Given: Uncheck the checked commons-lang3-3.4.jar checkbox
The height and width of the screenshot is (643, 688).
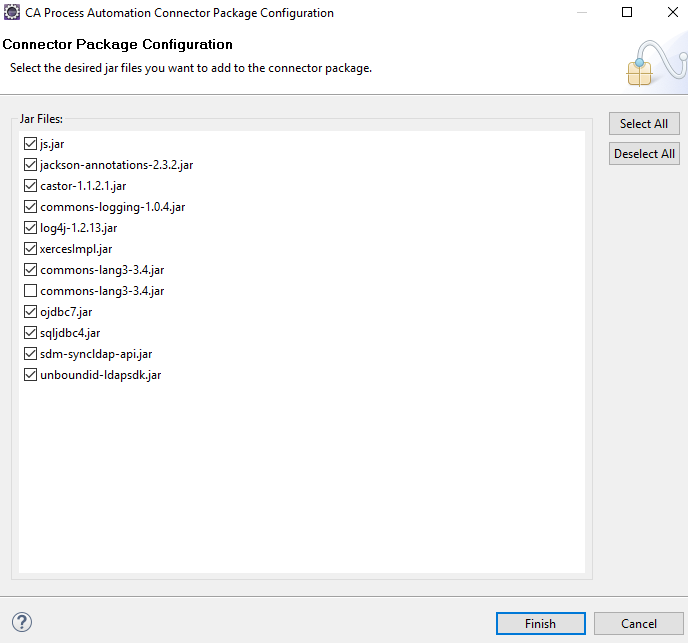Looking at the screenshot, I should pos(30,269).
